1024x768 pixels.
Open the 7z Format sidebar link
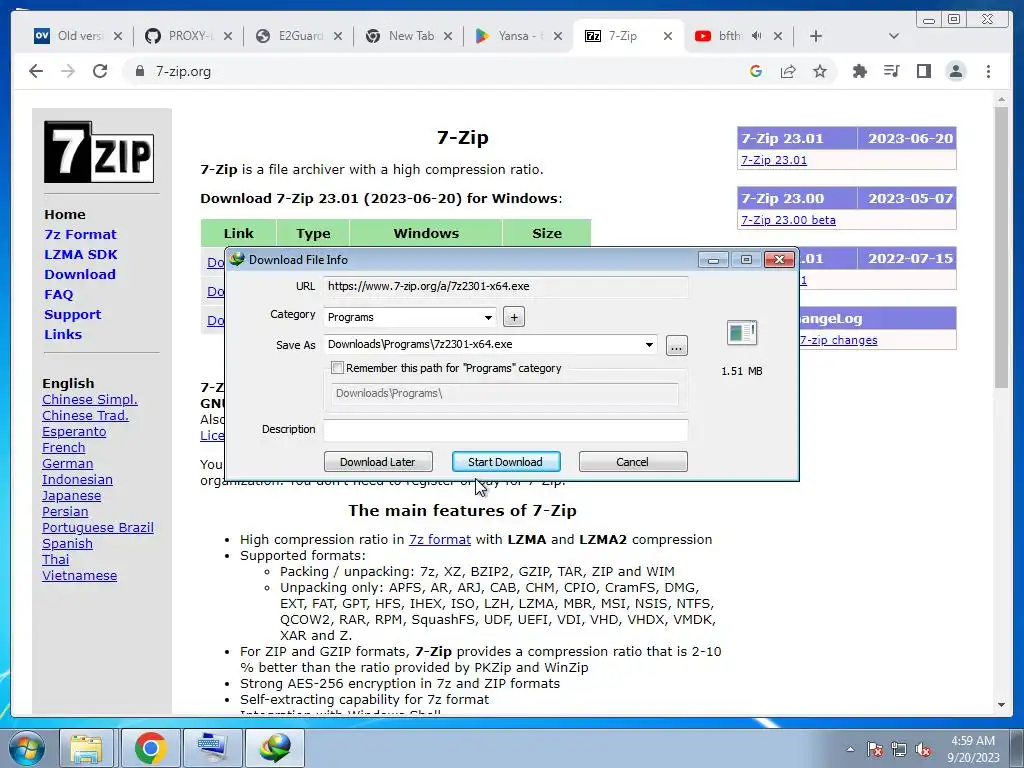tap(80, 234)
